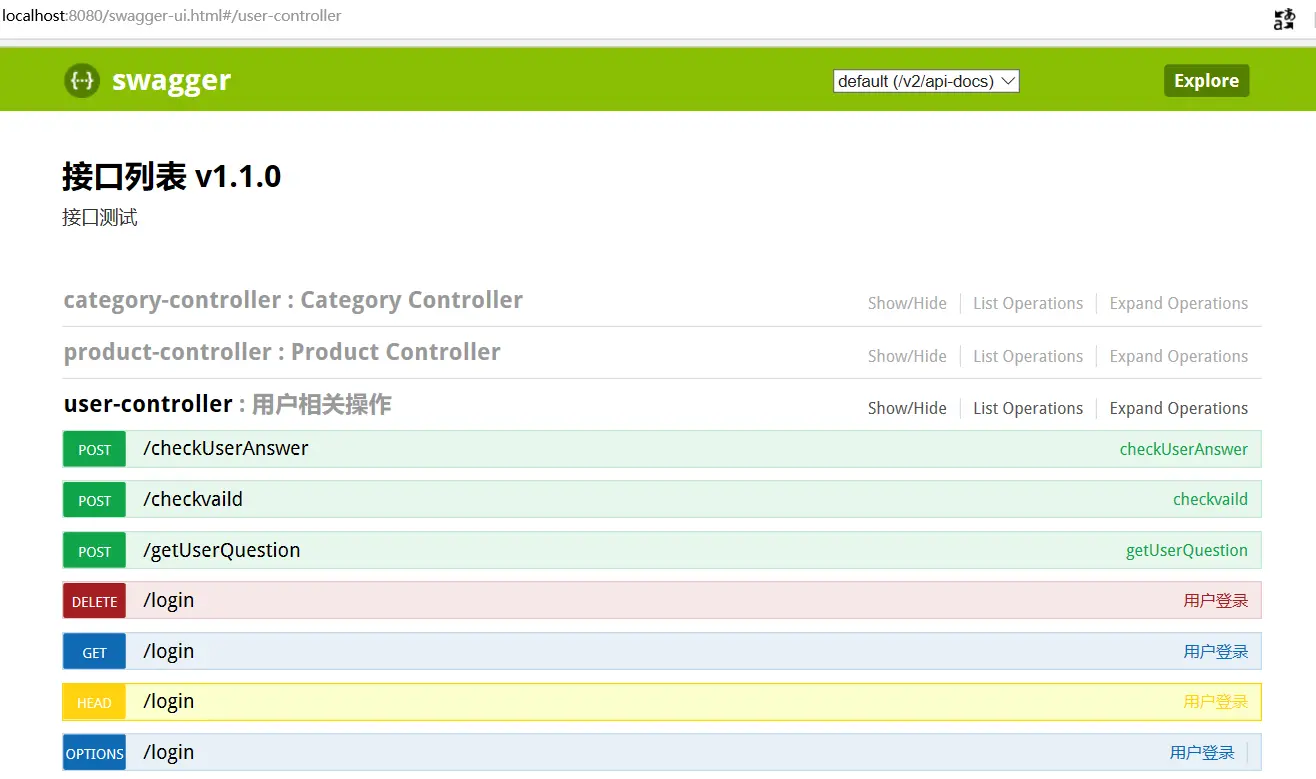The image size is (1316, 779).
Task: Open the /checkUserAnswer endpoint path
Action: point(226,448)
